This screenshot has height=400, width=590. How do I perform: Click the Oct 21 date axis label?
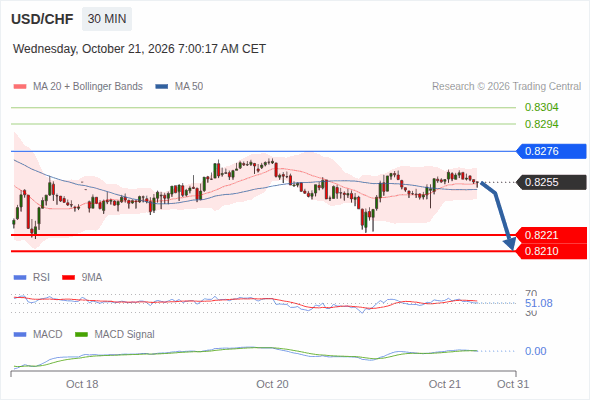pyautogui.click(x=445, y=384)
